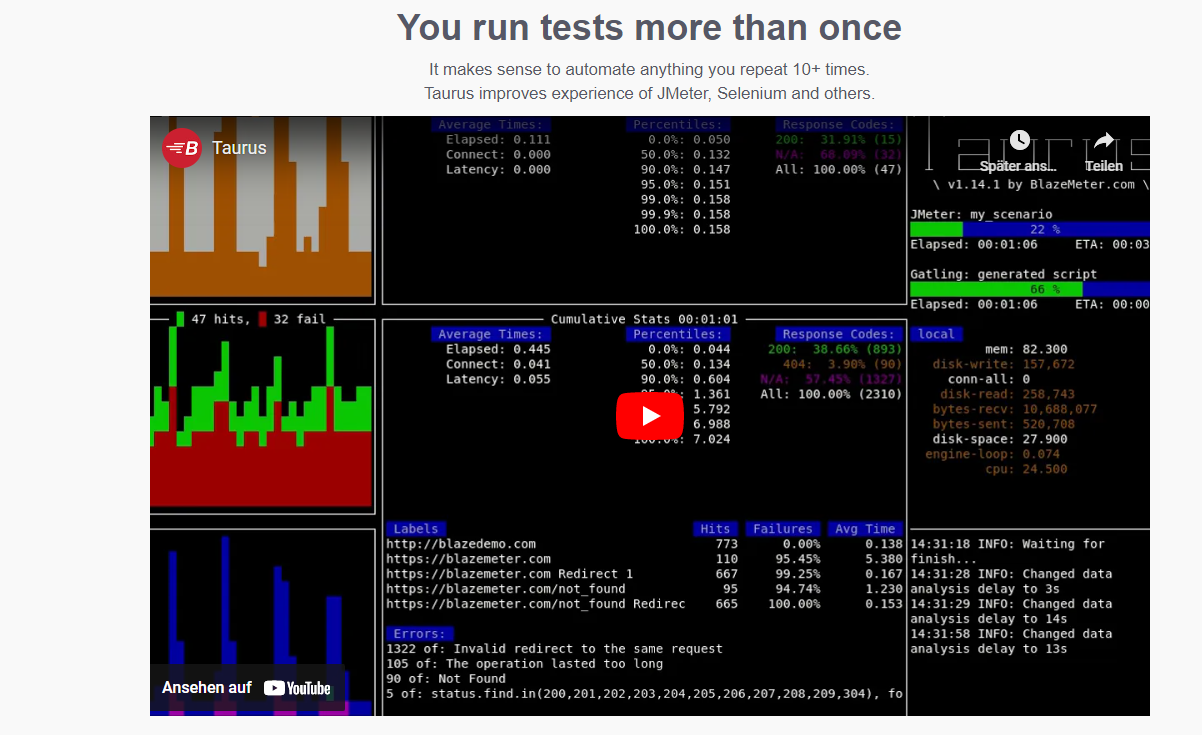Click the 'Gatling: generated script' label

pyautogui.click(x=1003, y=274)
